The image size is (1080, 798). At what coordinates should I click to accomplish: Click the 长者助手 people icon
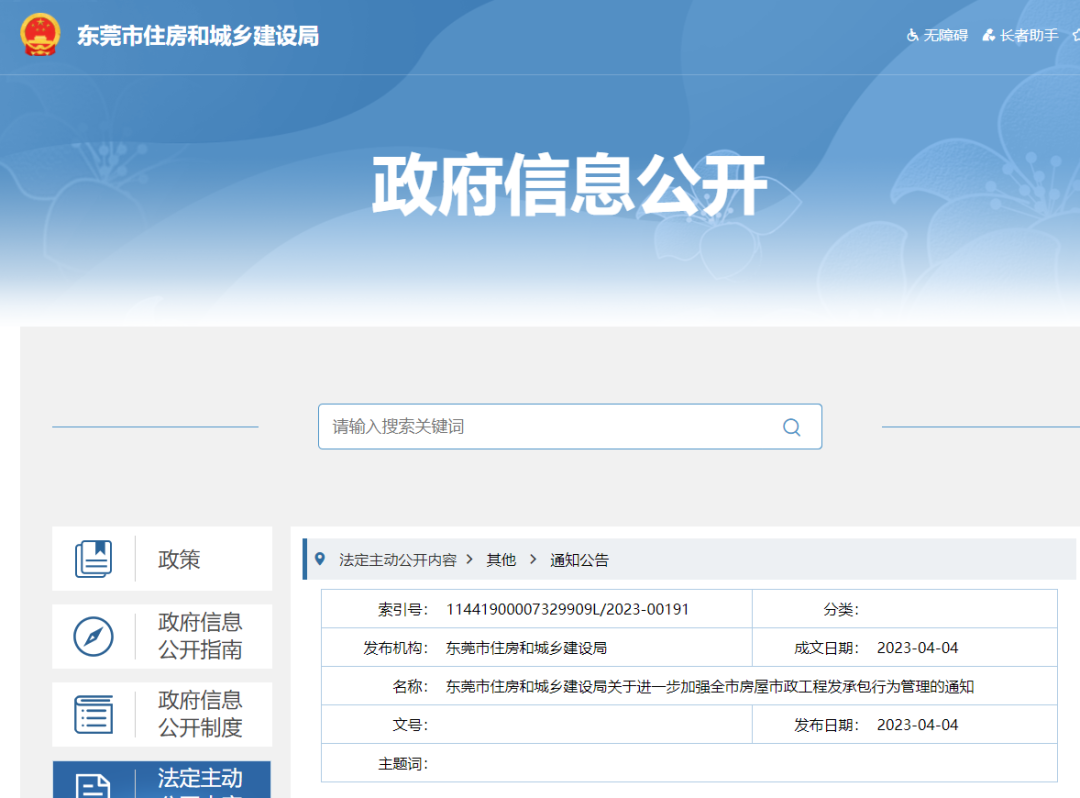pos(988,35)
